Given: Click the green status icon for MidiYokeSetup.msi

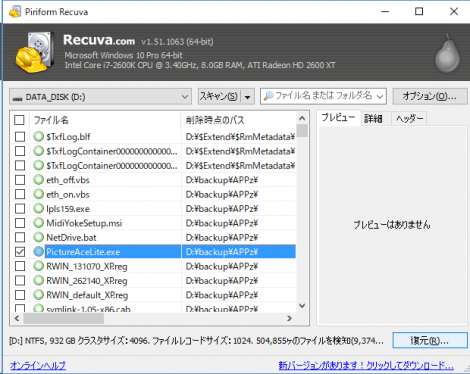Looking at the screenshot, I should pos(39,223).
